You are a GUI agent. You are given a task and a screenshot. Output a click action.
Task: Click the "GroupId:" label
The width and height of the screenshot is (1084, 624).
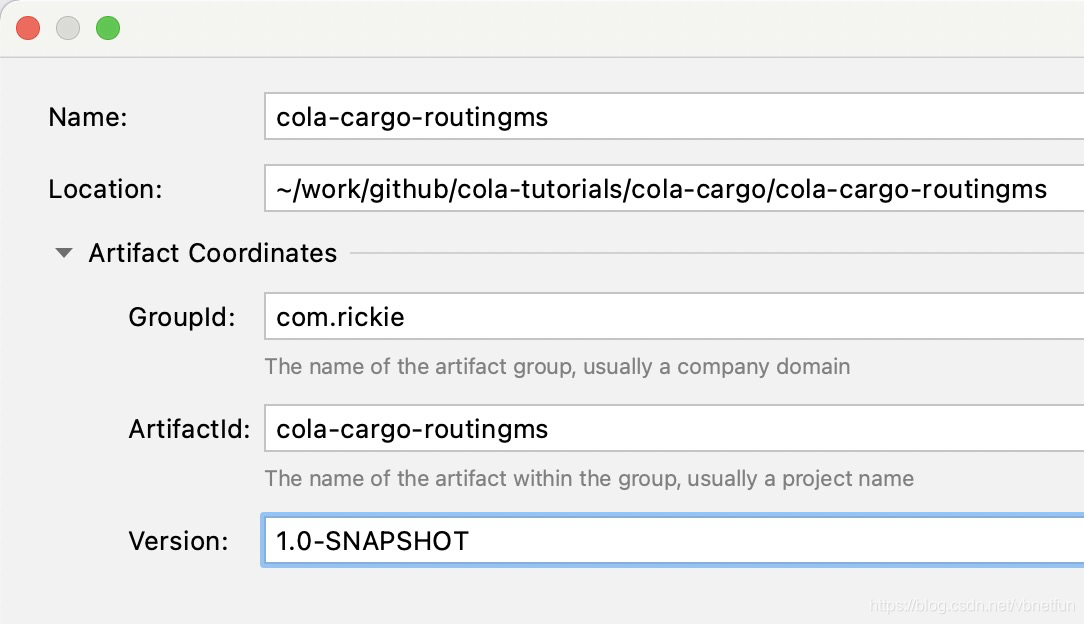(181, 318)
